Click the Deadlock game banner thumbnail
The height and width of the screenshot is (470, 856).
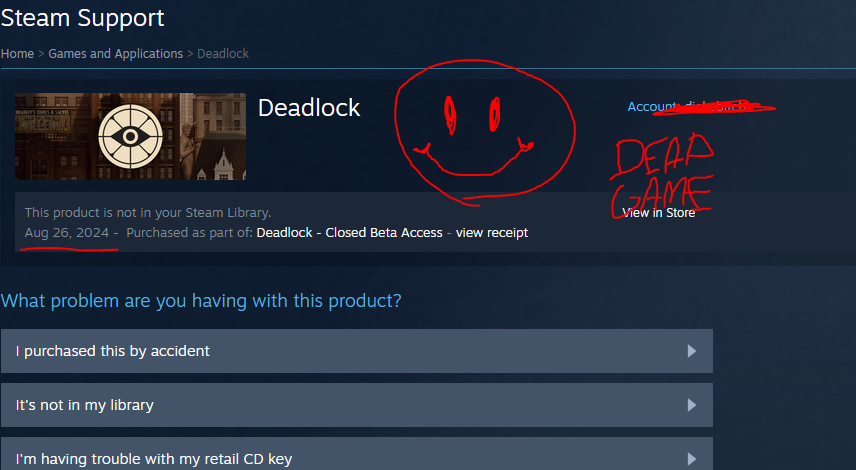[x=130, y=136]
